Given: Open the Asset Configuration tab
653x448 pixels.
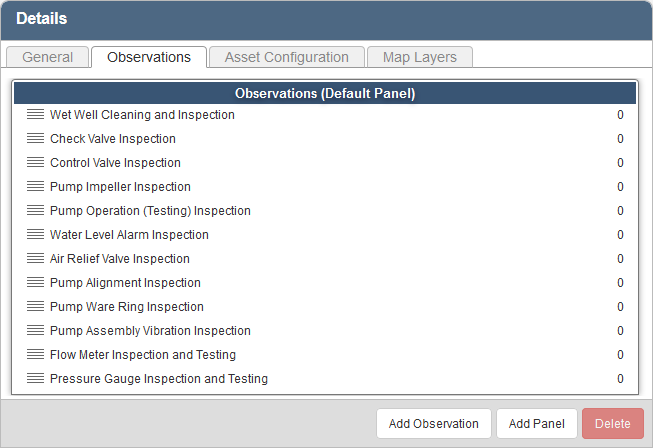Looking at the screenshot, I should pos(286,57).
